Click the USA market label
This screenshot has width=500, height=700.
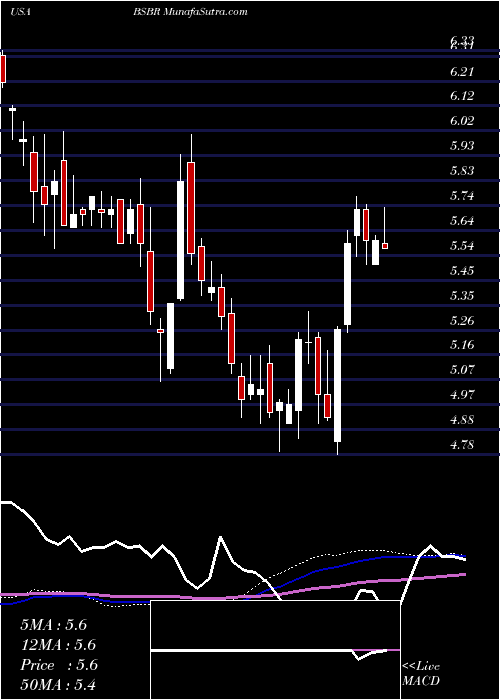point(21,12)
